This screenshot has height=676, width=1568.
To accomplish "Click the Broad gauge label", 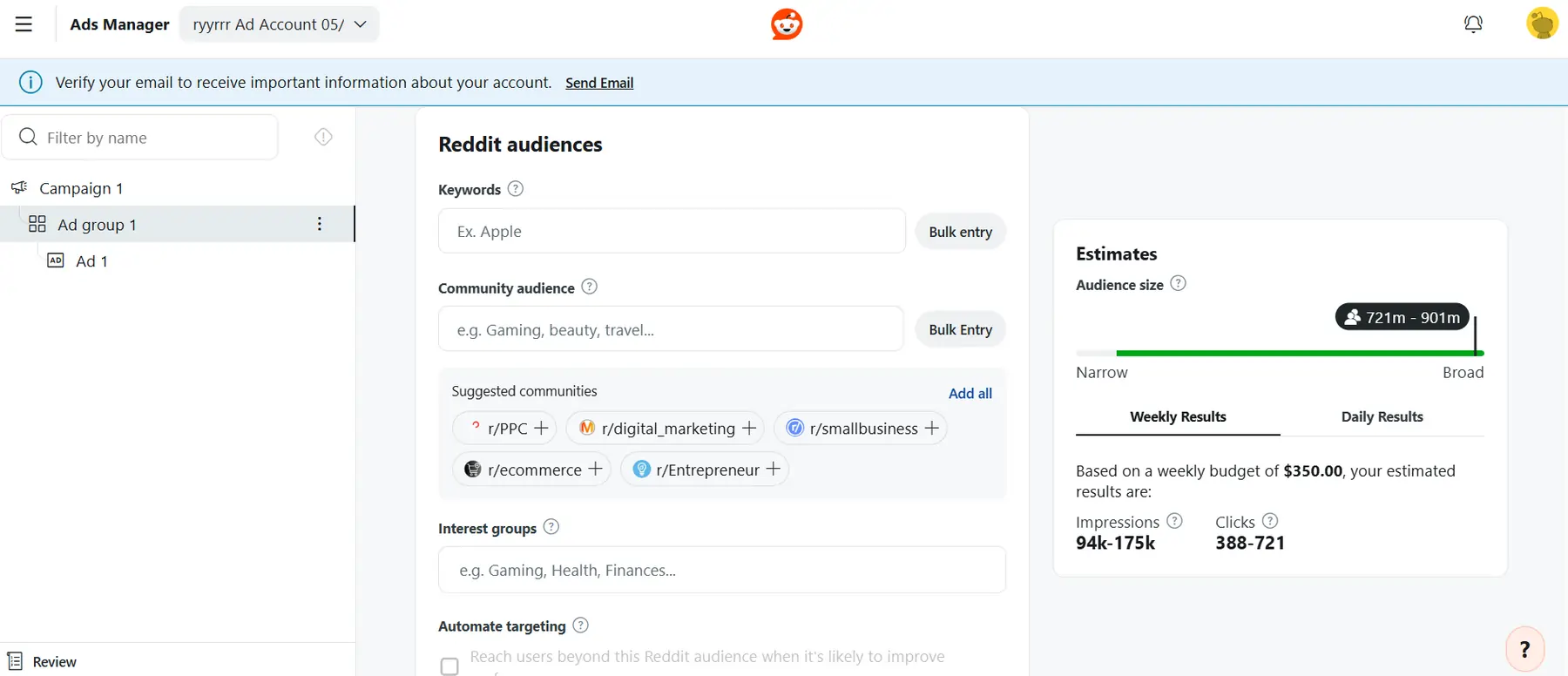I will tap(1463, 372).
